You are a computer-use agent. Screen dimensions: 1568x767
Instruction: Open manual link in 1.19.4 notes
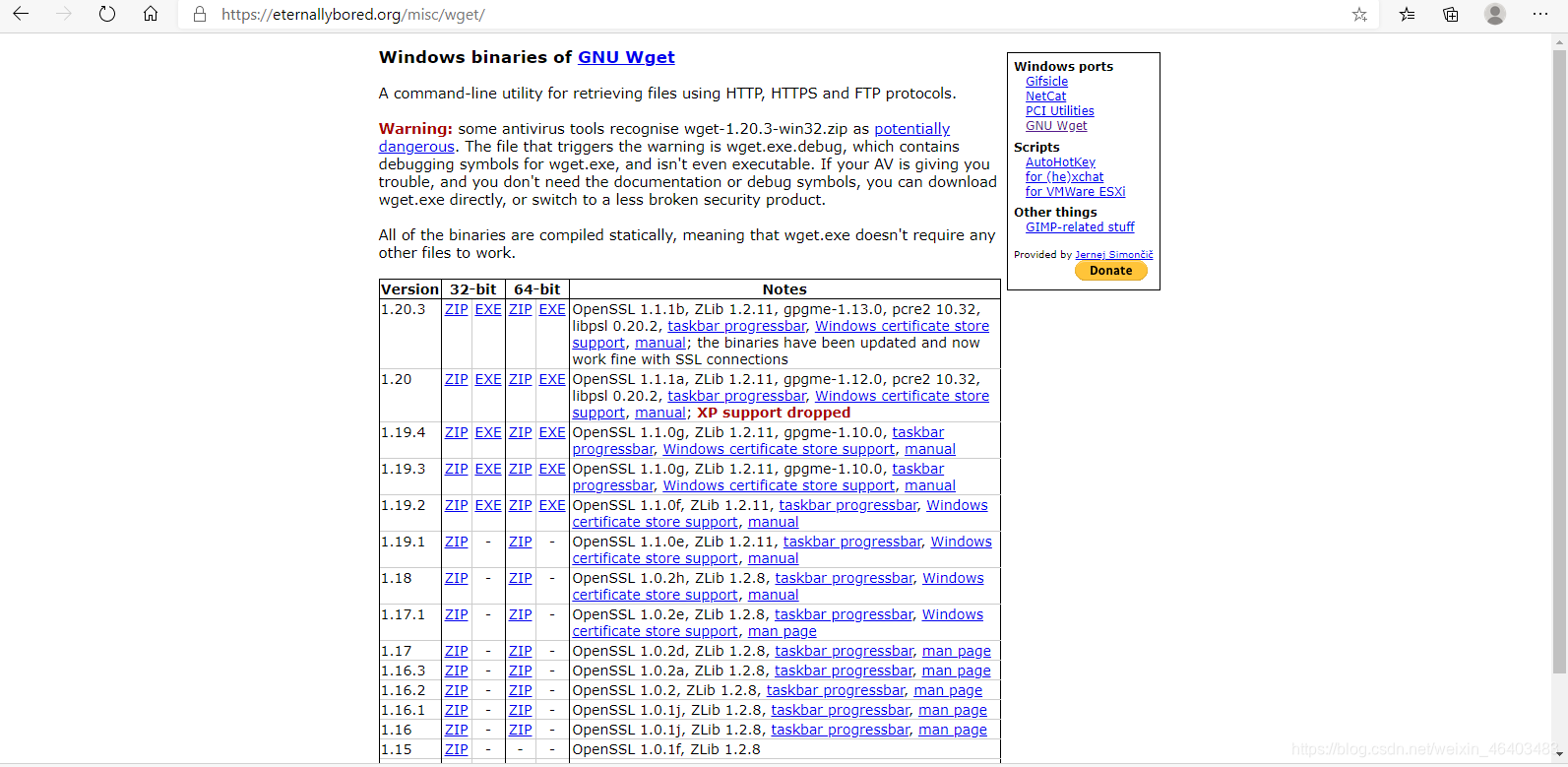point(929,449)
